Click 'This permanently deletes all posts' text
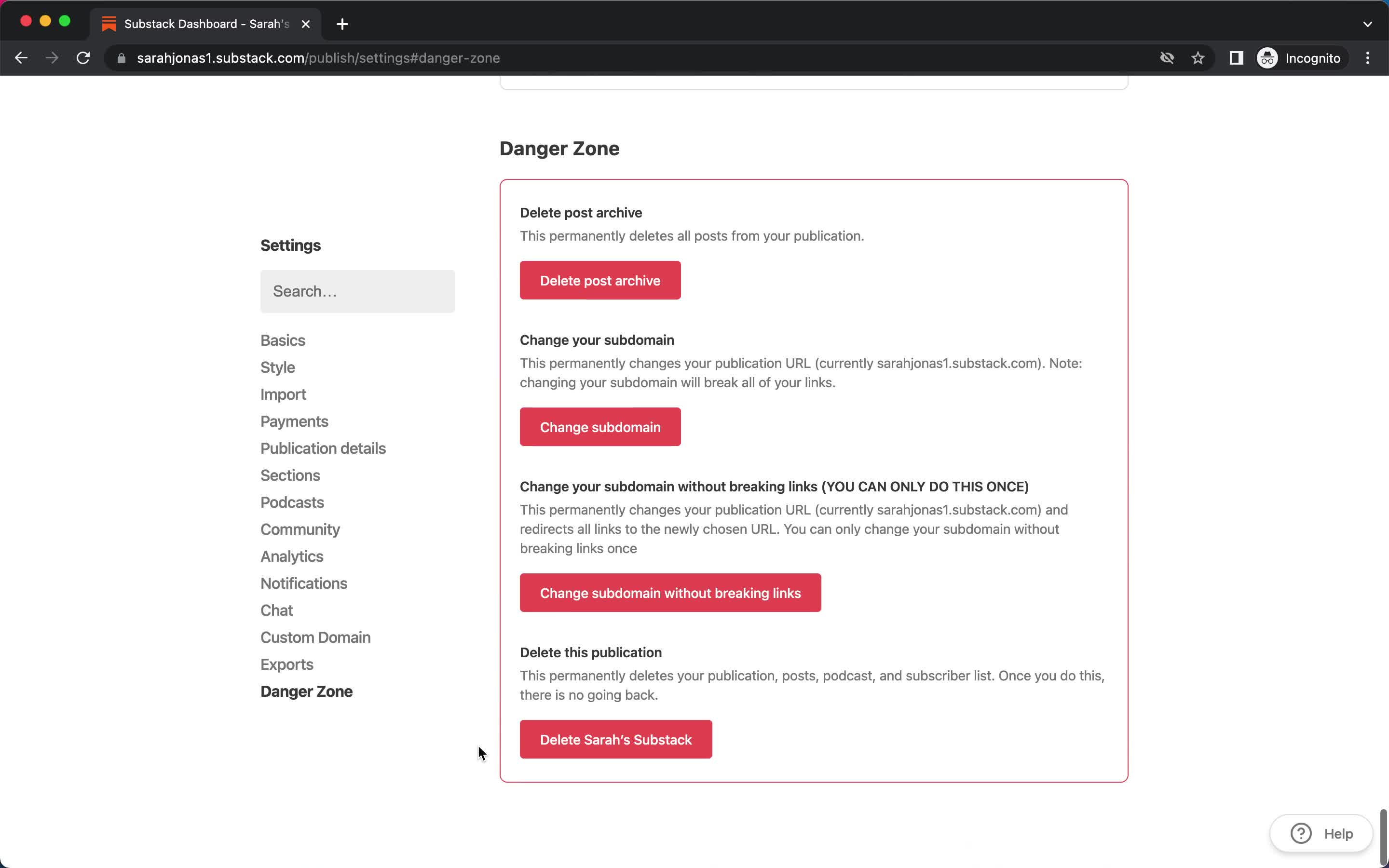The image size is (1389, 868). click(692, 236)
